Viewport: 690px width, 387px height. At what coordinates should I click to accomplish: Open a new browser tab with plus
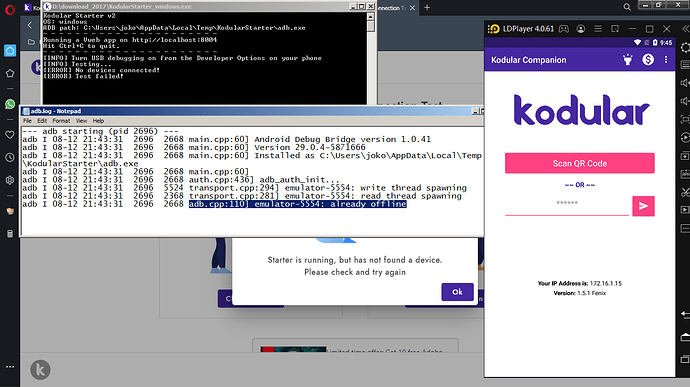point(427,7)
